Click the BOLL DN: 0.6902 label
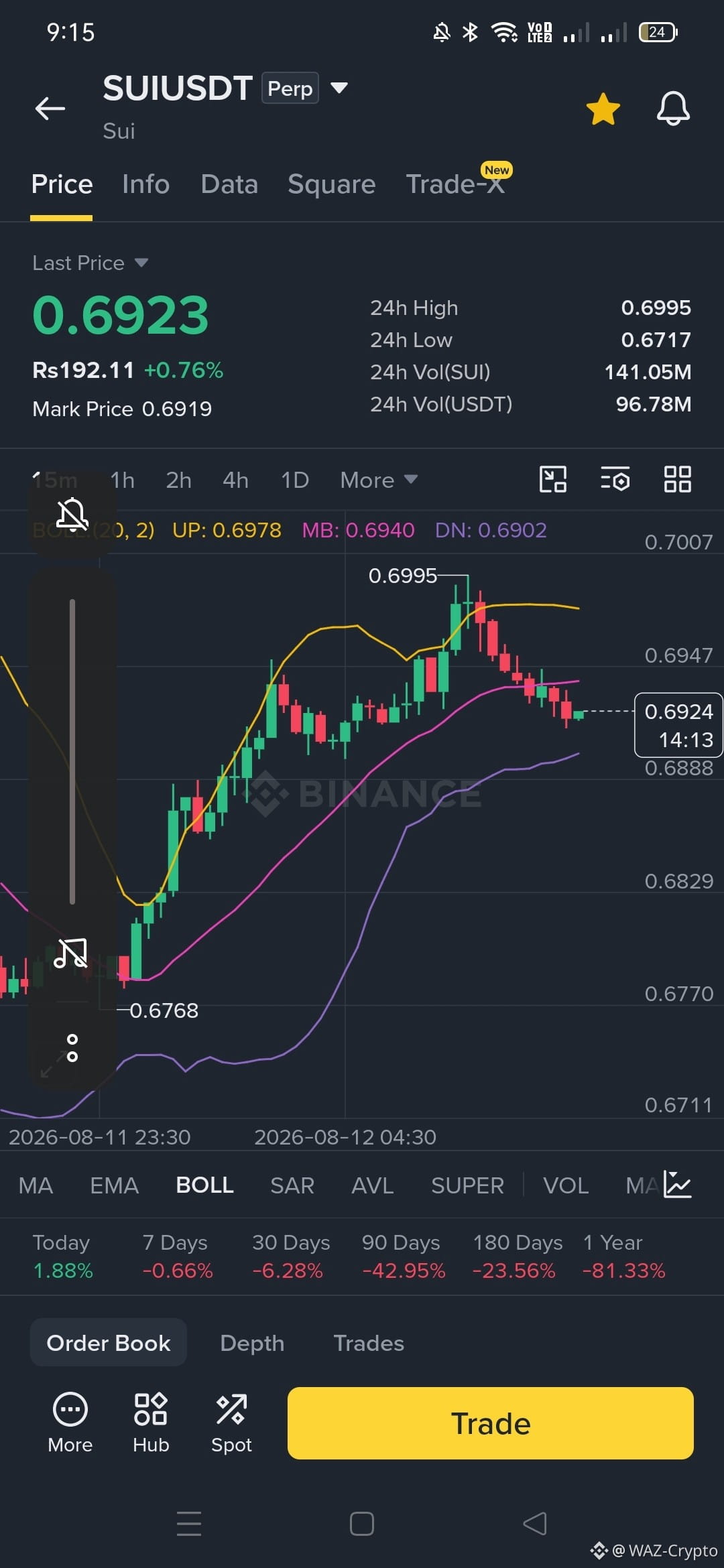Image resolution: width=724 pixels, height=1568 pixels. (x=491, y=530)
